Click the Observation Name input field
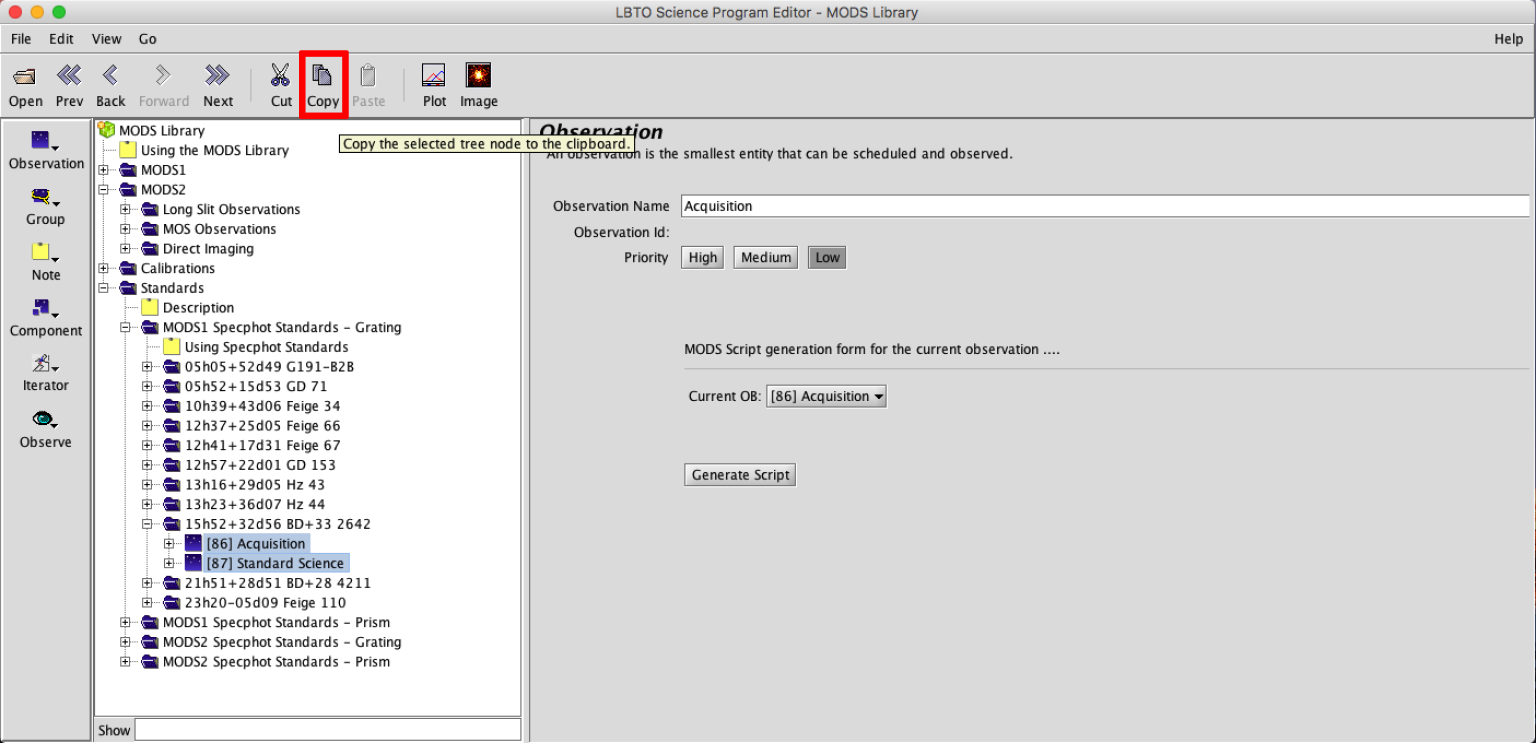 pos(1105,206)
